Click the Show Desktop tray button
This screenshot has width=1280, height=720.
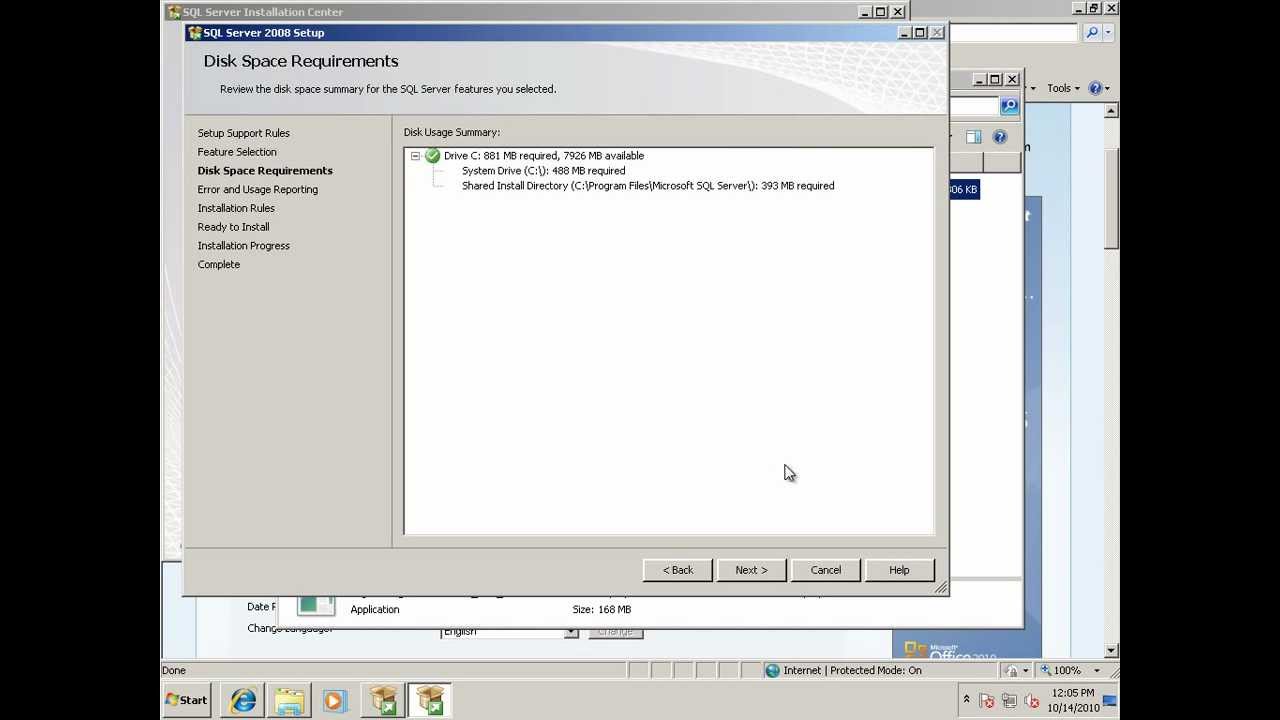point(1110,700)
